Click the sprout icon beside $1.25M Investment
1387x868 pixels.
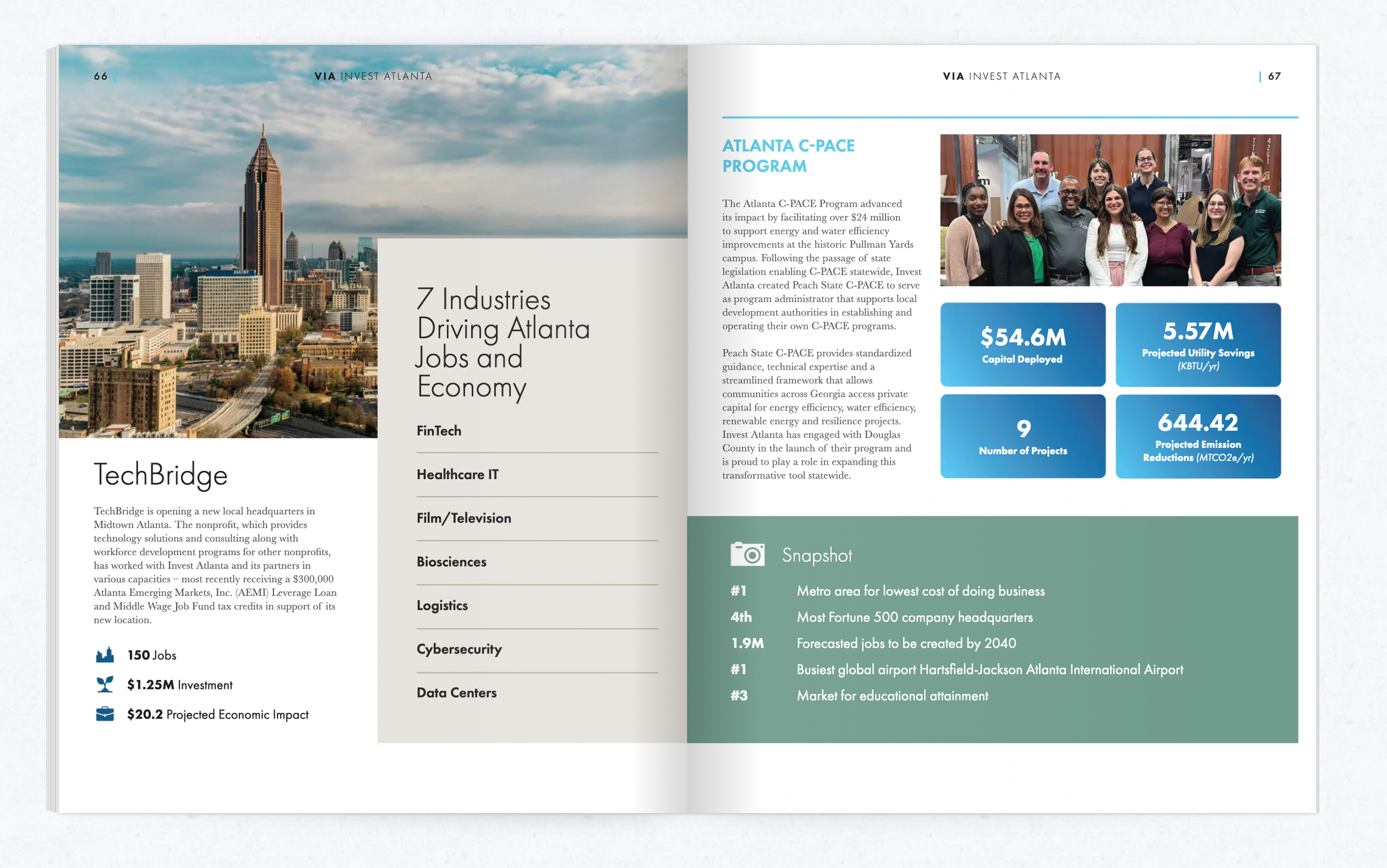(x=104, y=684)
